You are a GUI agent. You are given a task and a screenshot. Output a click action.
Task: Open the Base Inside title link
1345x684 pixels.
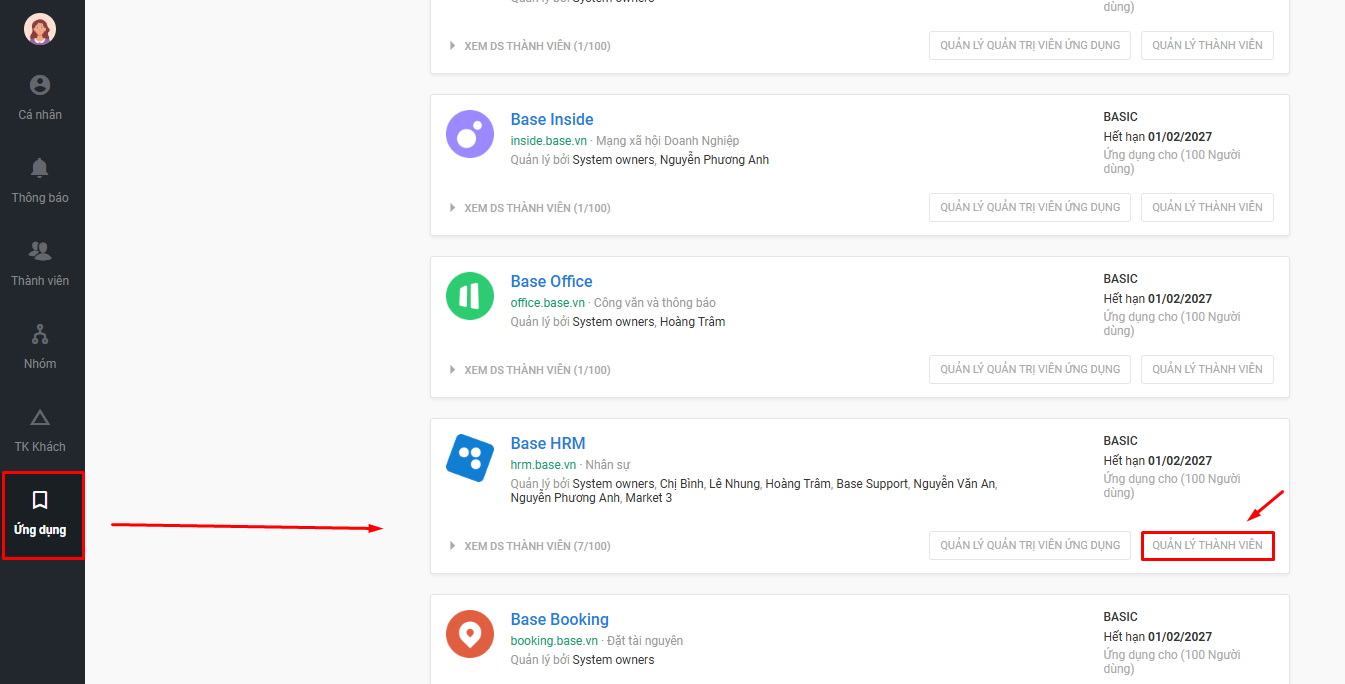click(x=552, y=120)
